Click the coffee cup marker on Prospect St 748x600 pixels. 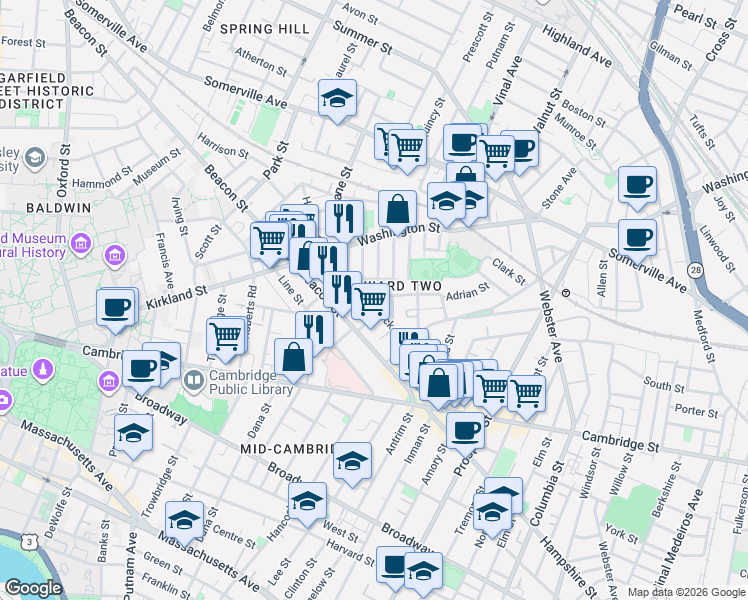click(x=466, y=432)
